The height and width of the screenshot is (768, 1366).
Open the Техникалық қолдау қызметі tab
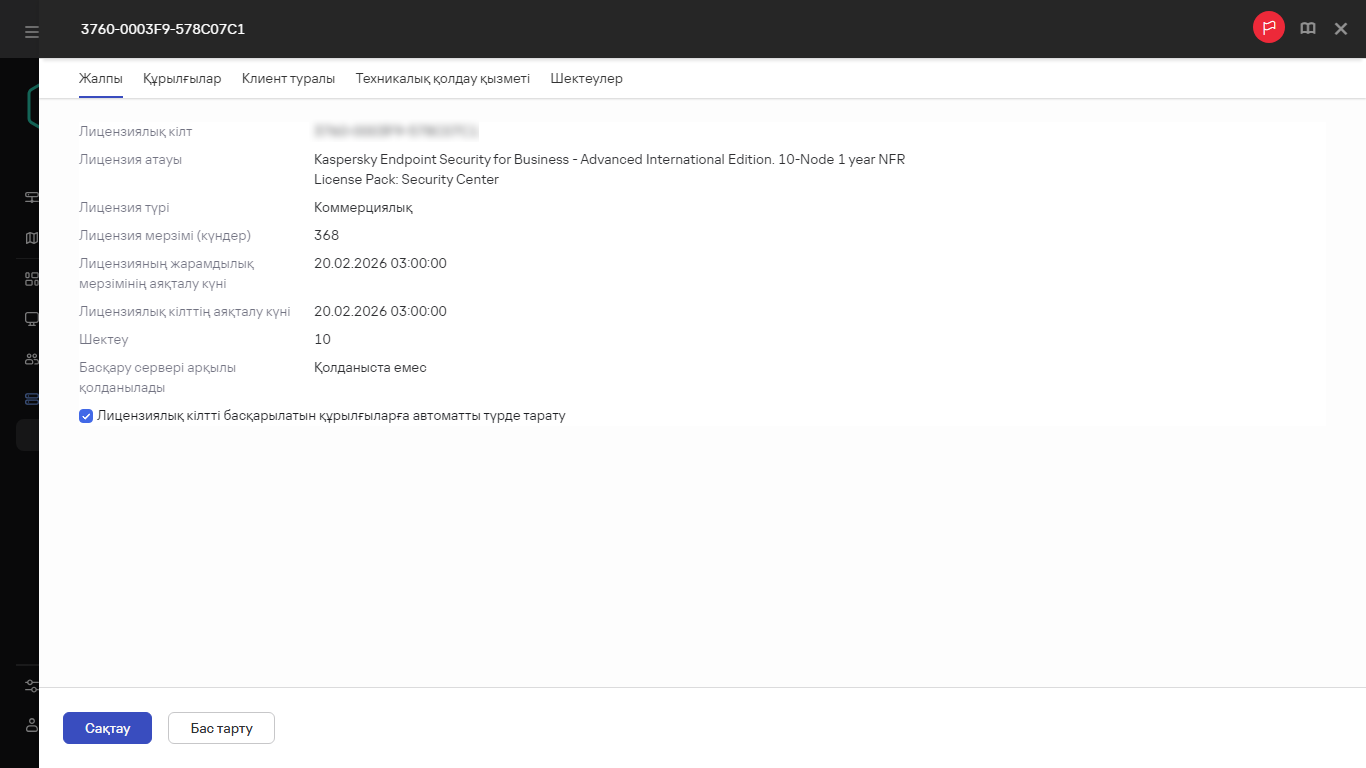coord(442,79)
